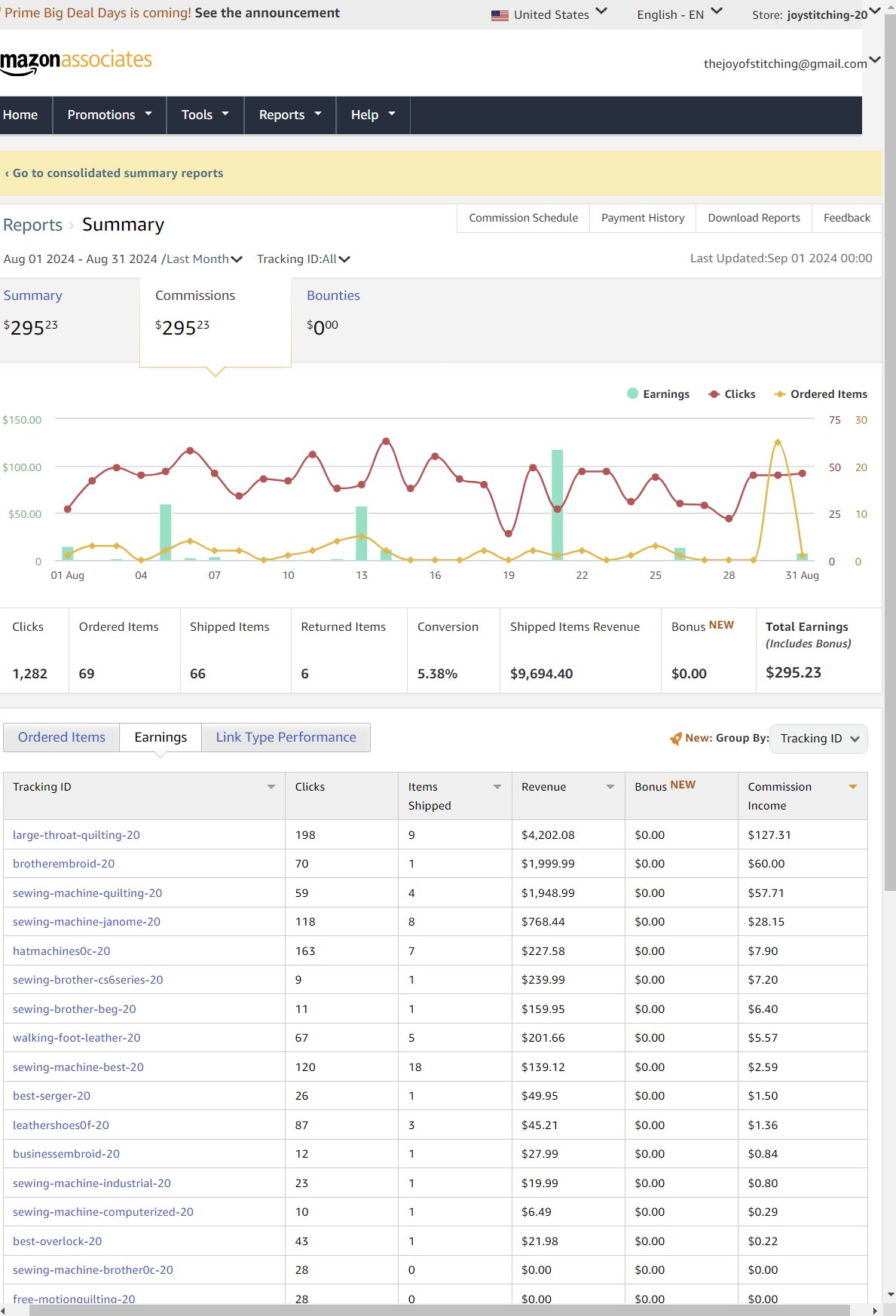The width and height of the screenshot is (896, 1316).
Task: Open large-throat-quilting-20 tracking ID
Action: (x=76, y=835)
